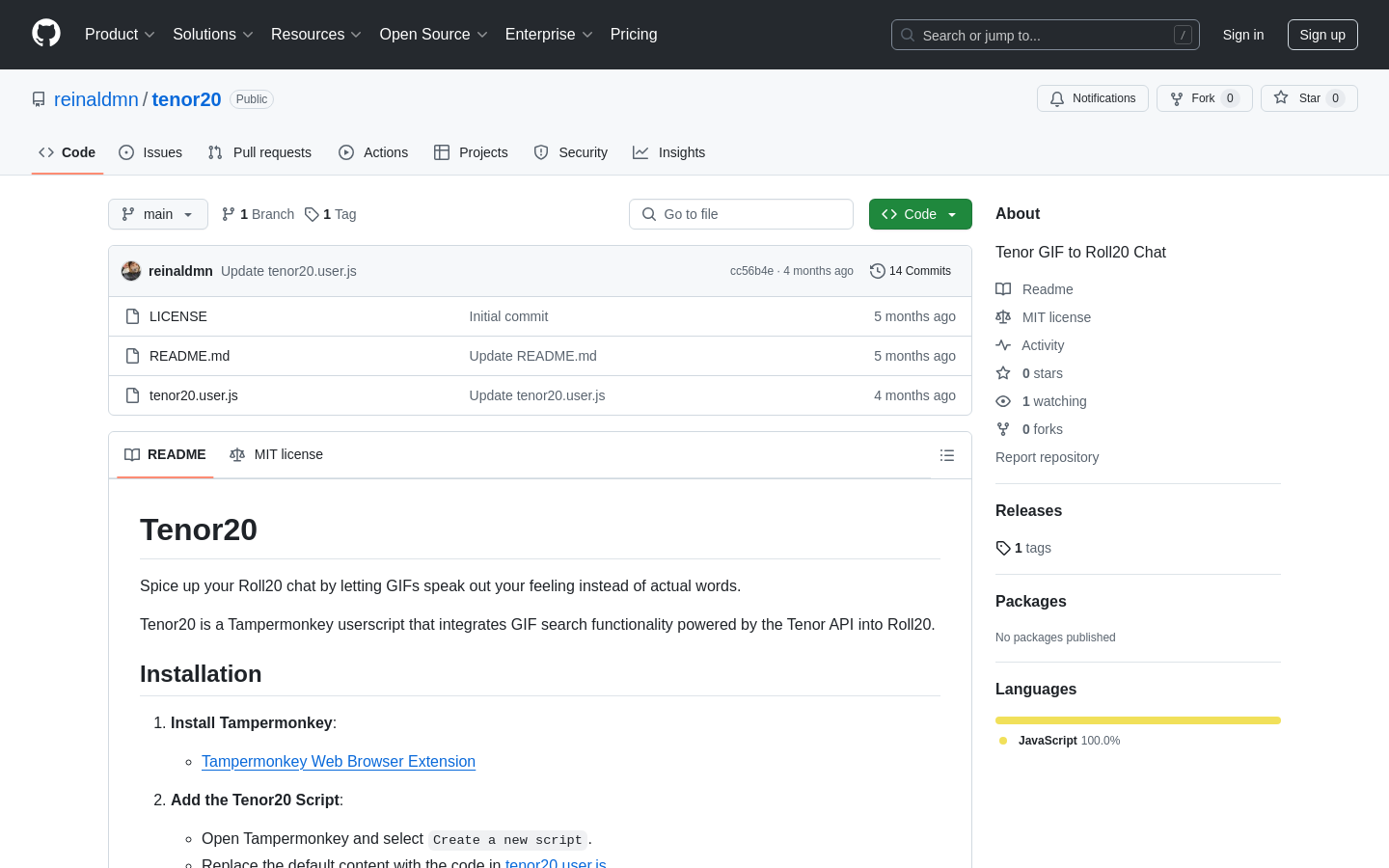Click the file icon beside LICENSE
Image resolution: width=1389 pixels, height=868 pixels.
coord(133,316)
